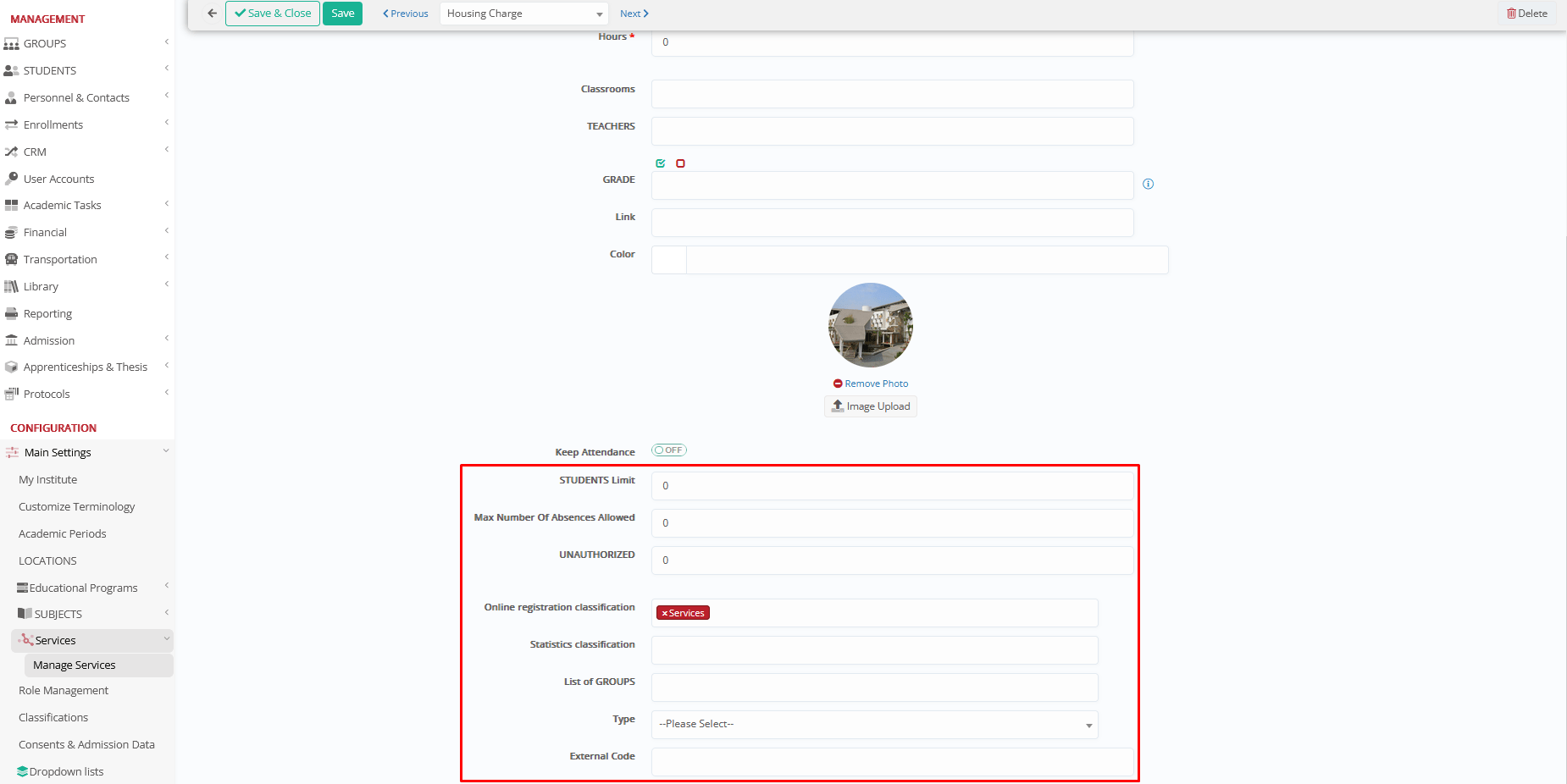
Task: Open Manage Services menu item
Action: click(75, 665)
